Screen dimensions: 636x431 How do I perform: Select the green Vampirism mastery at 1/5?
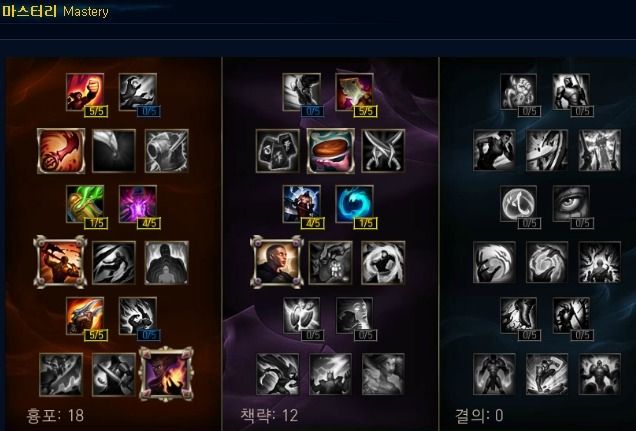click(85, 204)
